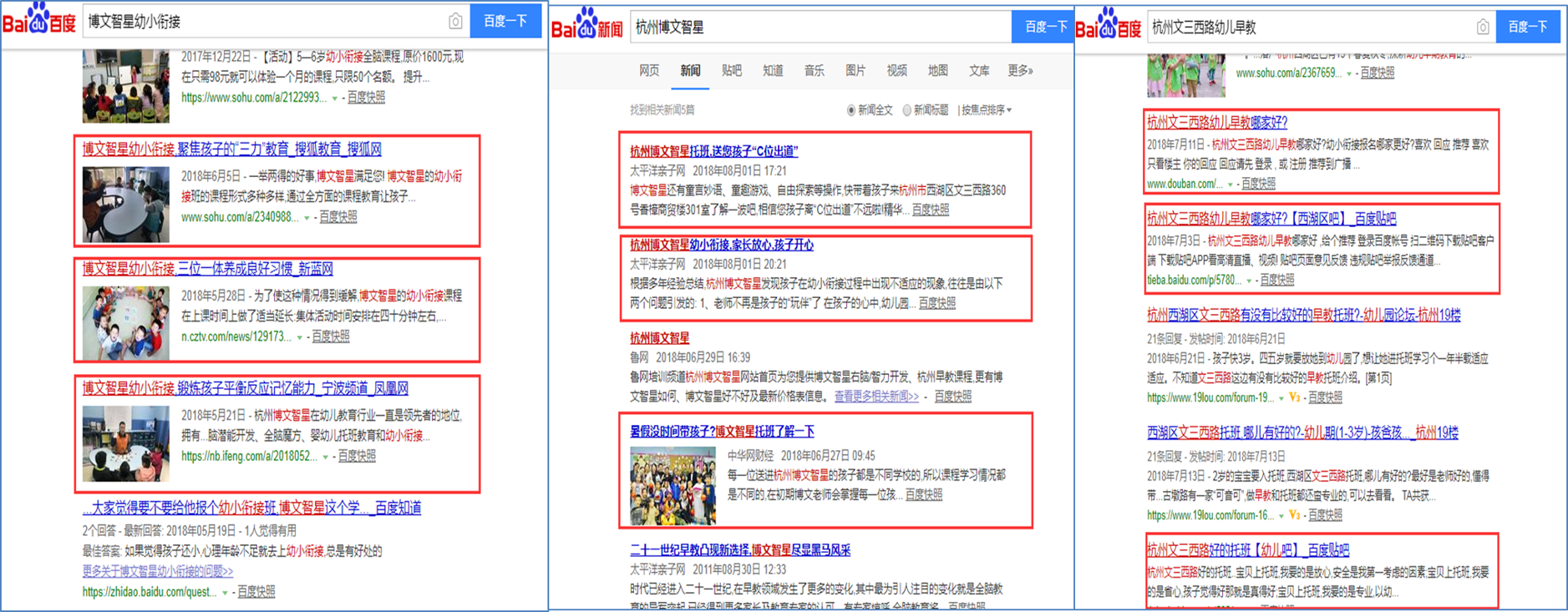The height and width of the screenshot is (612, 1568).
Task: Click thumbnail of the 宁波频道_凤凰网 result
Action: (125, 443)
